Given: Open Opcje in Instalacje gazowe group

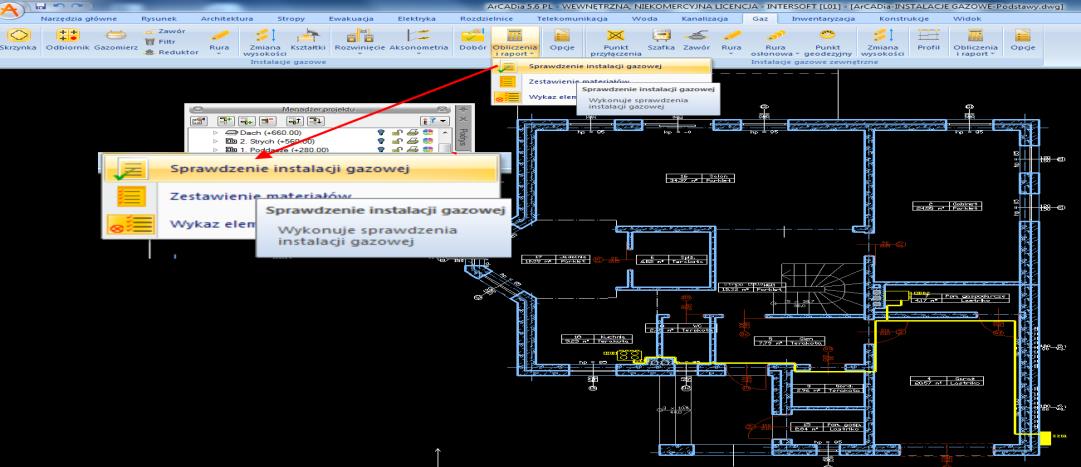Looking at the screenshot, I should 563,39.
